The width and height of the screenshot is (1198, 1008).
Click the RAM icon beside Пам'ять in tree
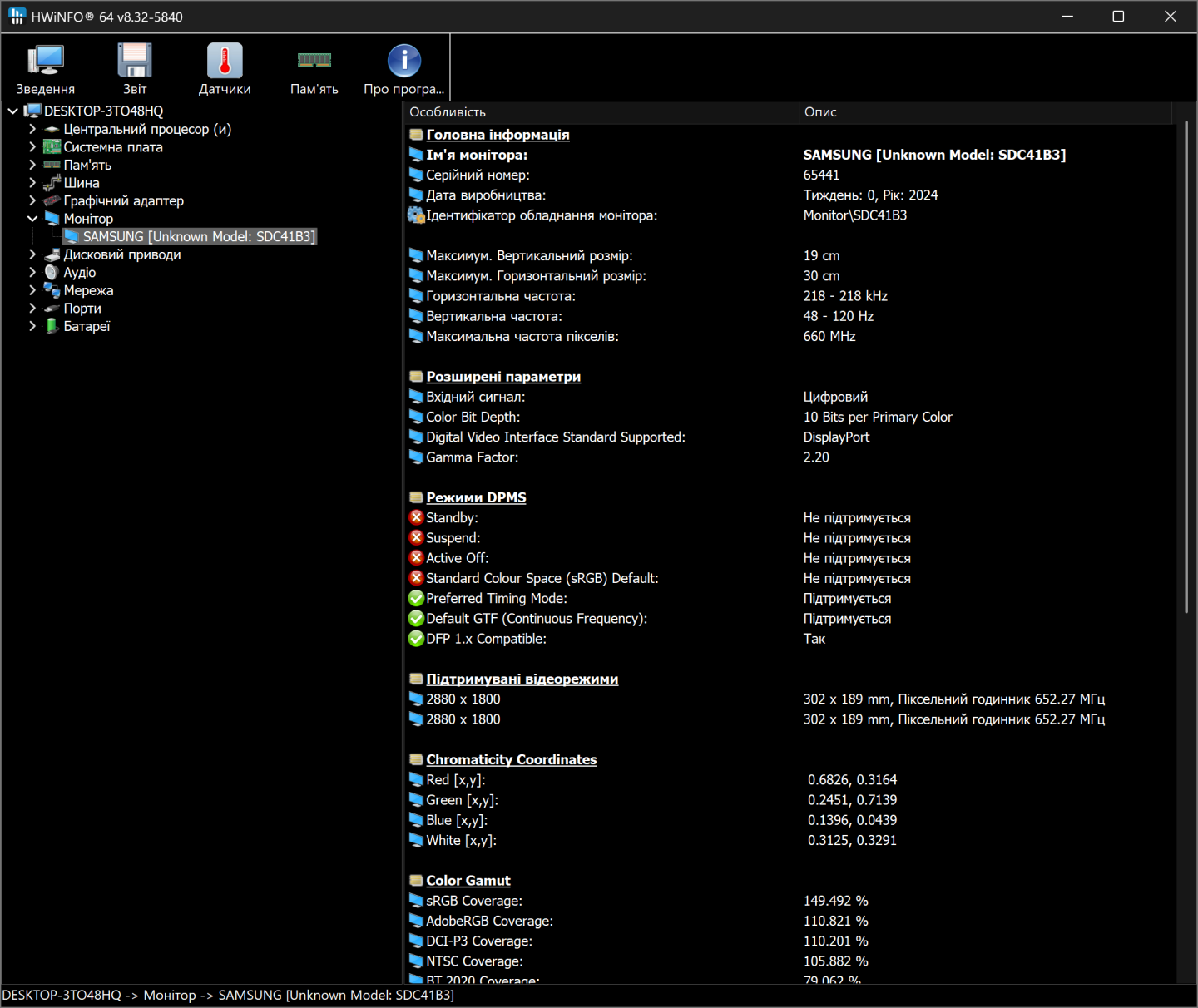(x=52, y=165)
